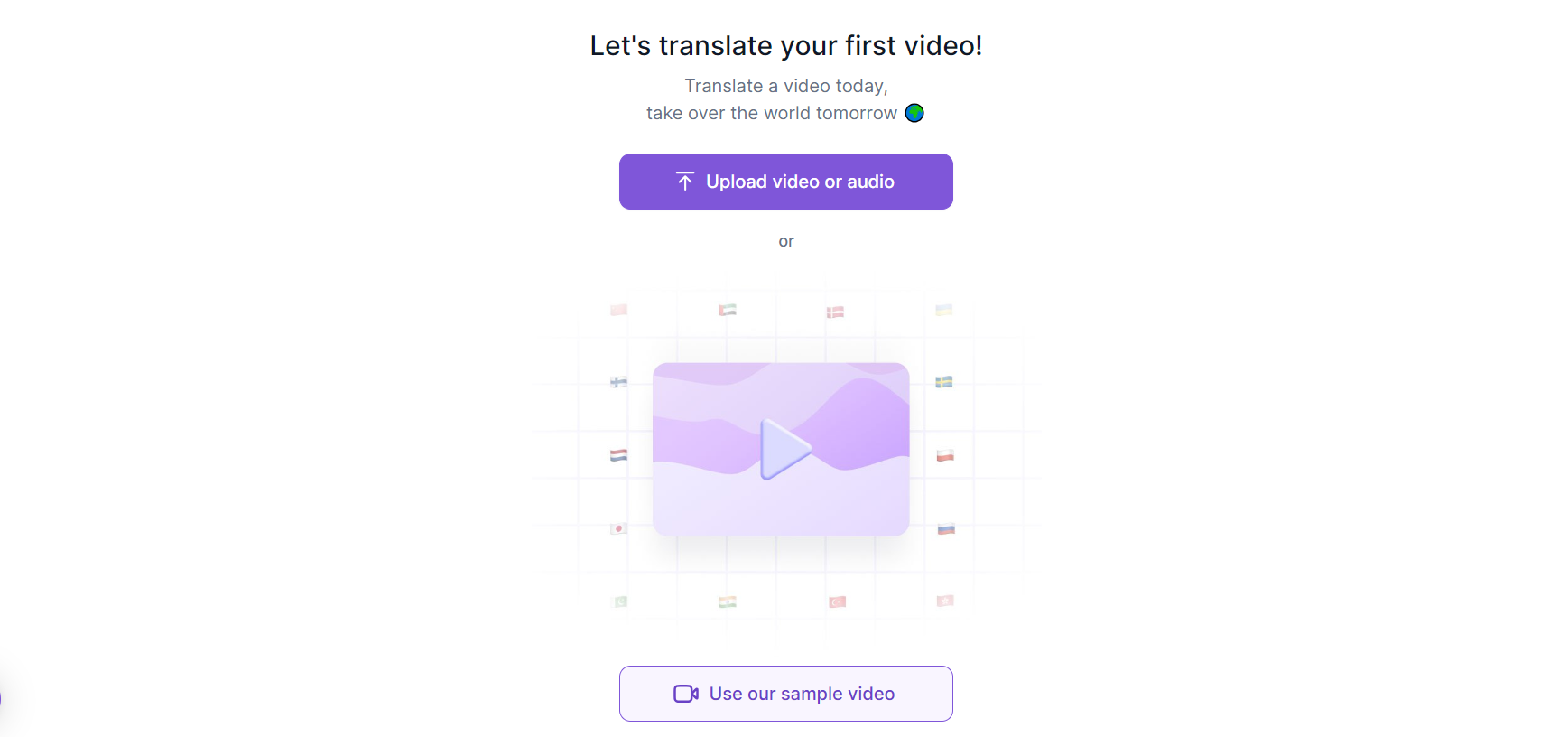Click the Finland flag icon
The image size is (1568, 737).
click(x=618, y=382)
